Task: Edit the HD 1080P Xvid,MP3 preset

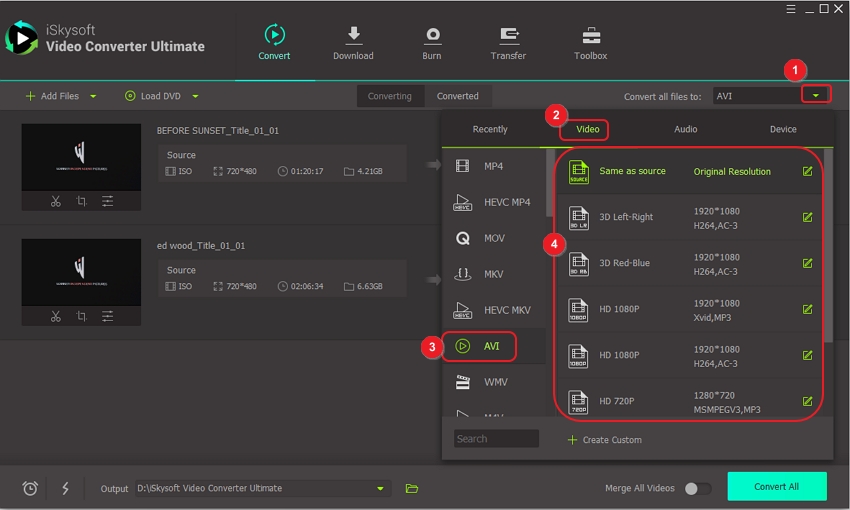Action: [807, 309]
